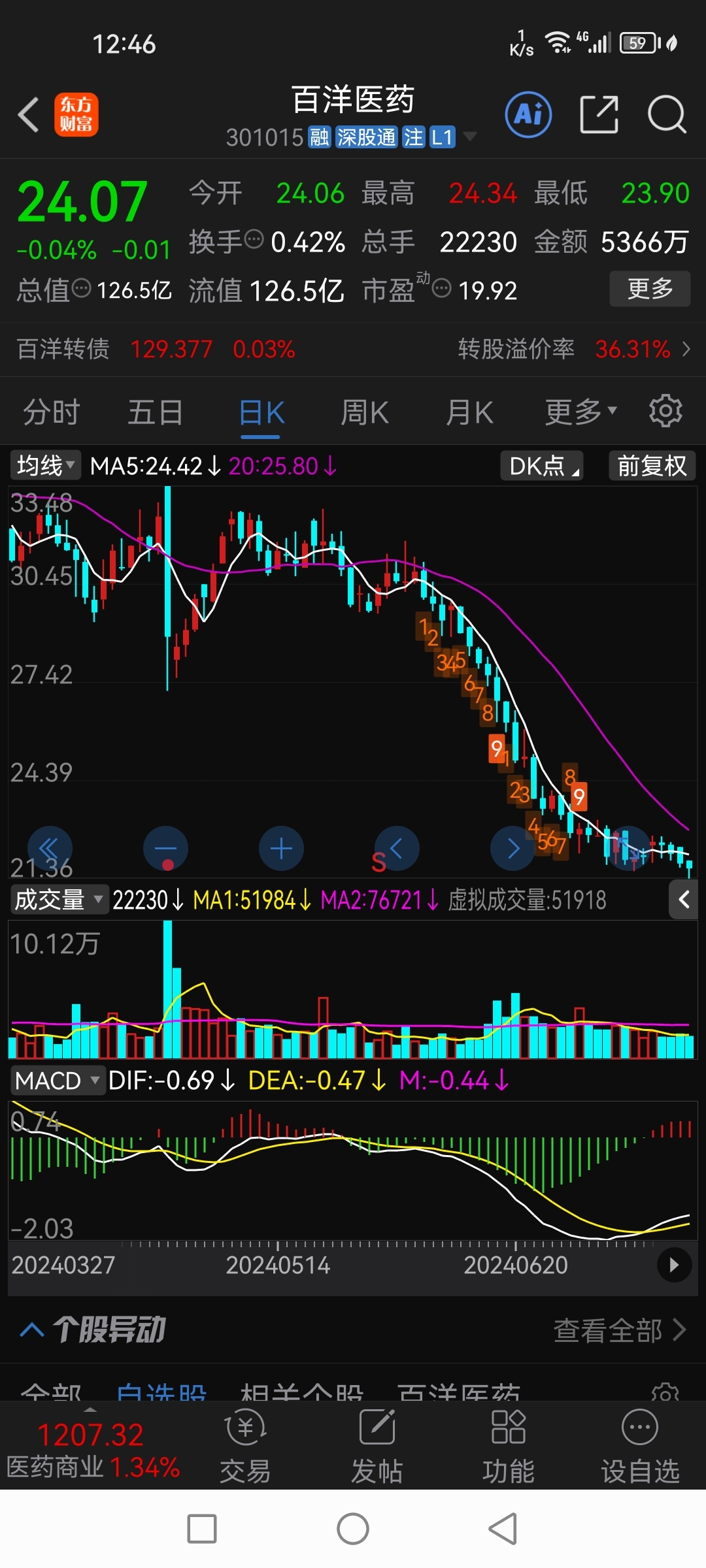Tap 20:25.80 moving average value
The width and height of the screenshot is (706, 1568).
(x=282, y=466)
